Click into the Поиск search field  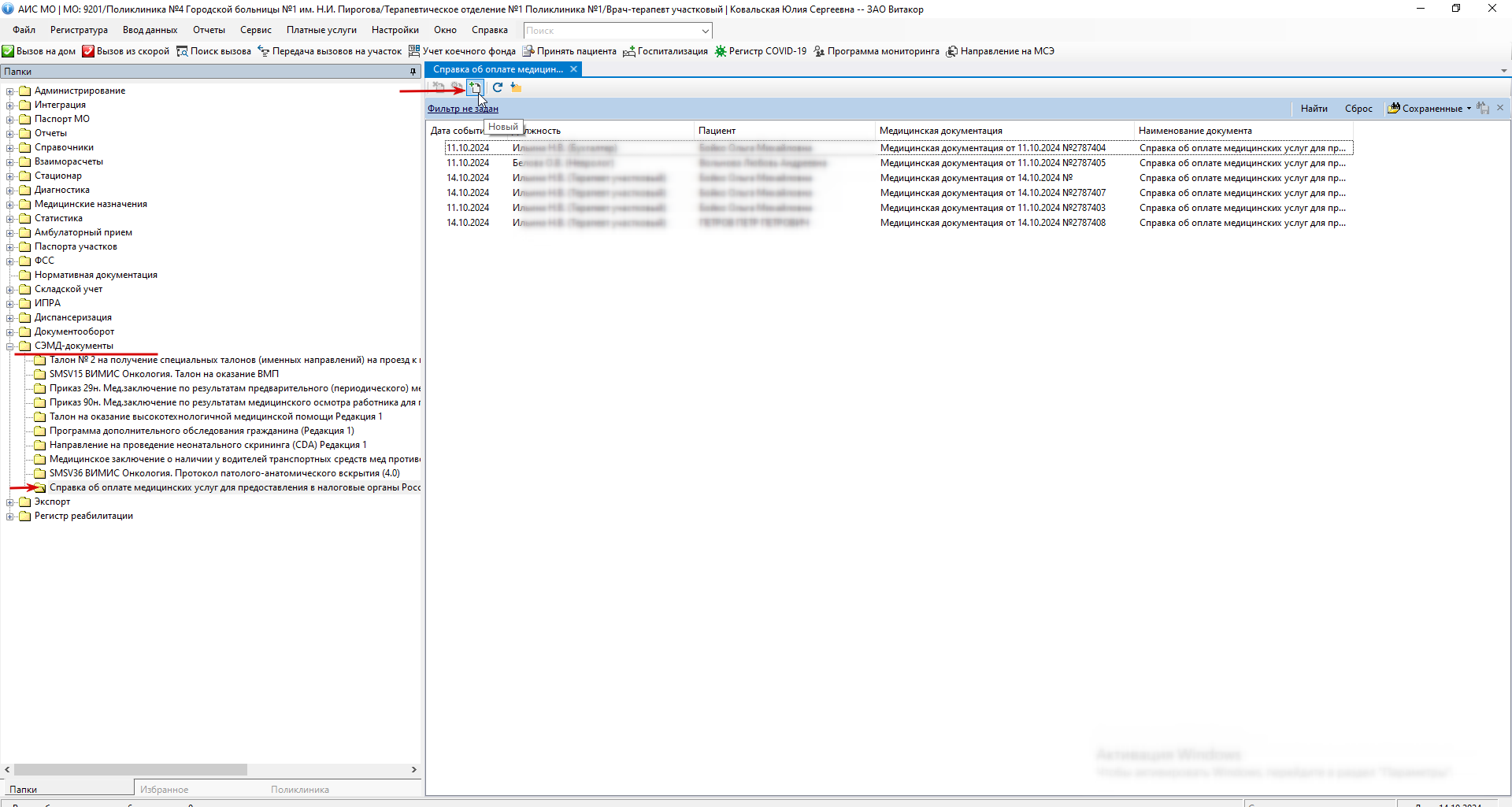[610, 31]
